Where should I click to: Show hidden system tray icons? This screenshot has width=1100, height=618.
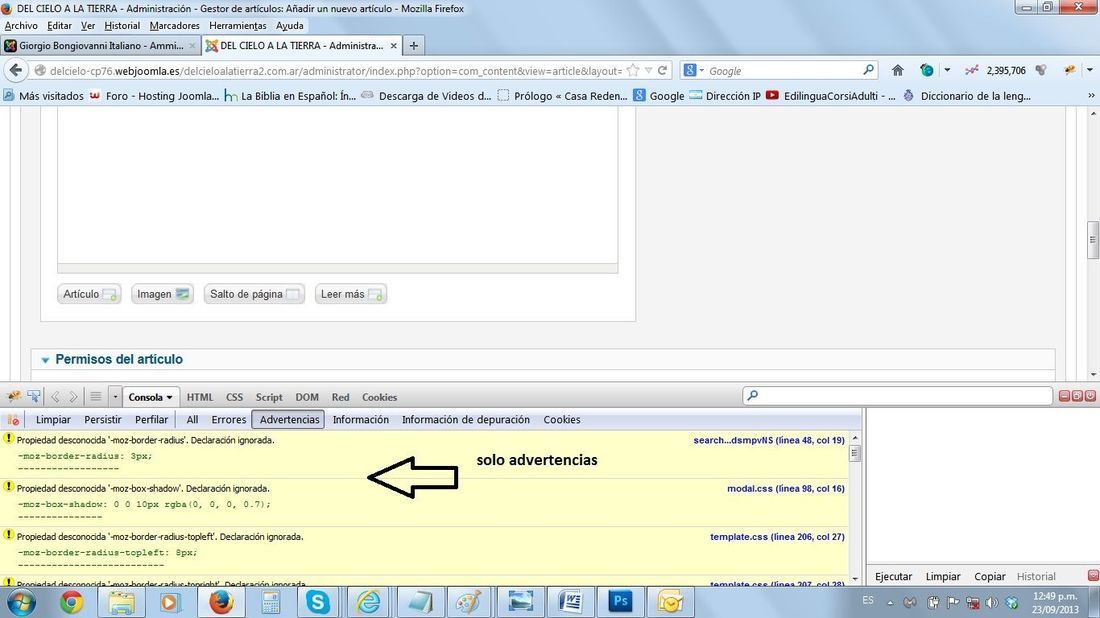890,602
